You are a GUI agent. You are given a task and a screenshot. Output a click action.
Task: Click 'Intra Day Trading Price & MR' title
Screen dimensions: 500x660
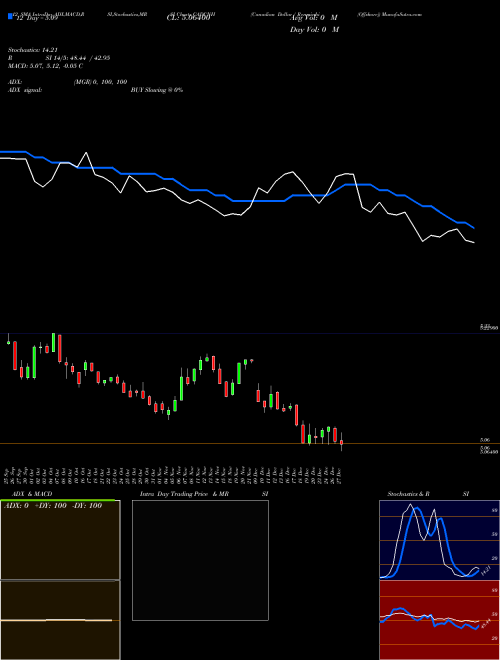click(184, 494)
